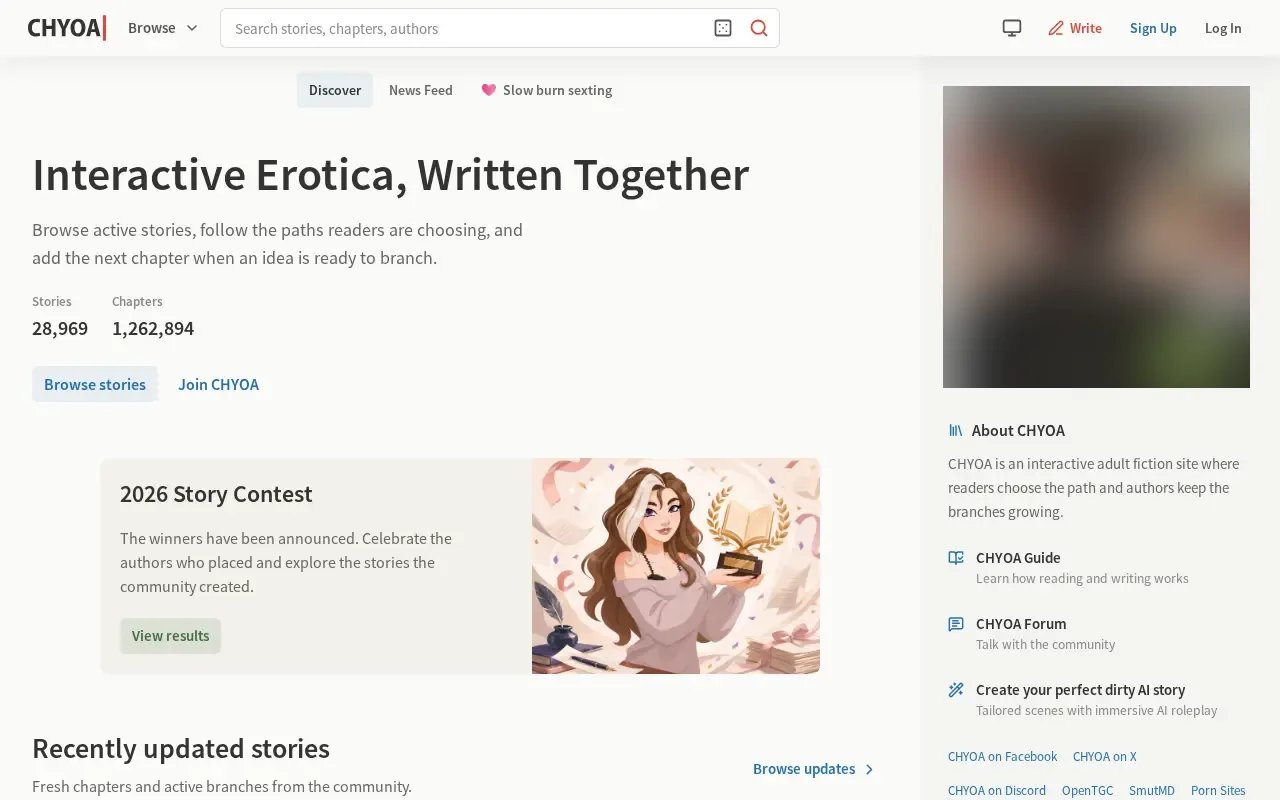Click the blurred sidebar advertisement image
The width and height of the screenshot is (1280, 800).
pyautogui.click(x=1096, y=237)
